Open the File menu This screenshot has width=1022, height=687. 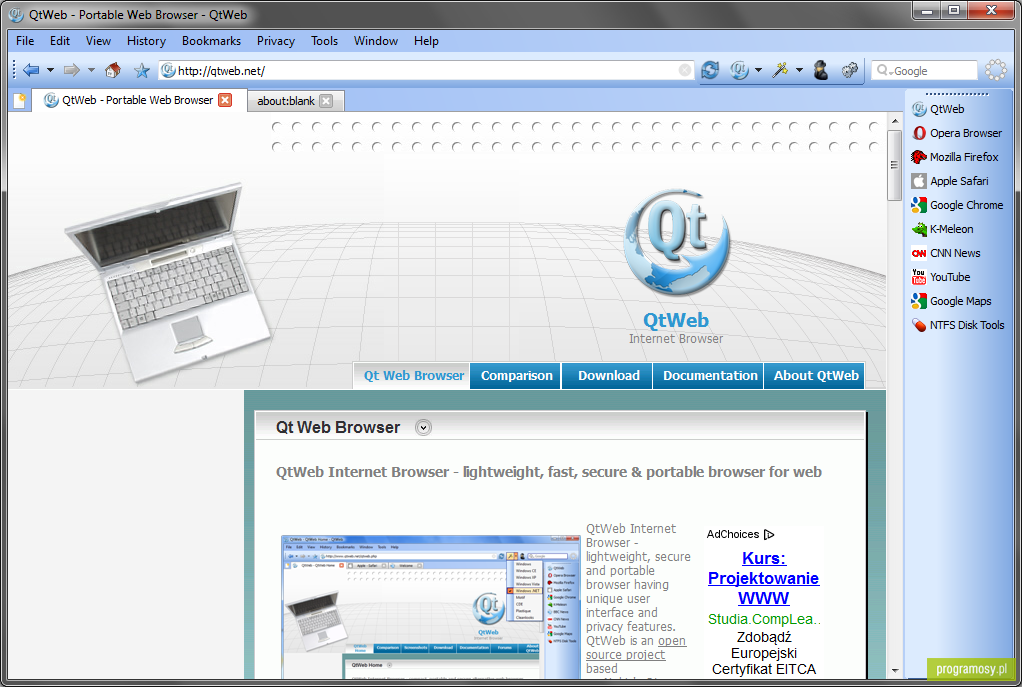click(25, 41)
